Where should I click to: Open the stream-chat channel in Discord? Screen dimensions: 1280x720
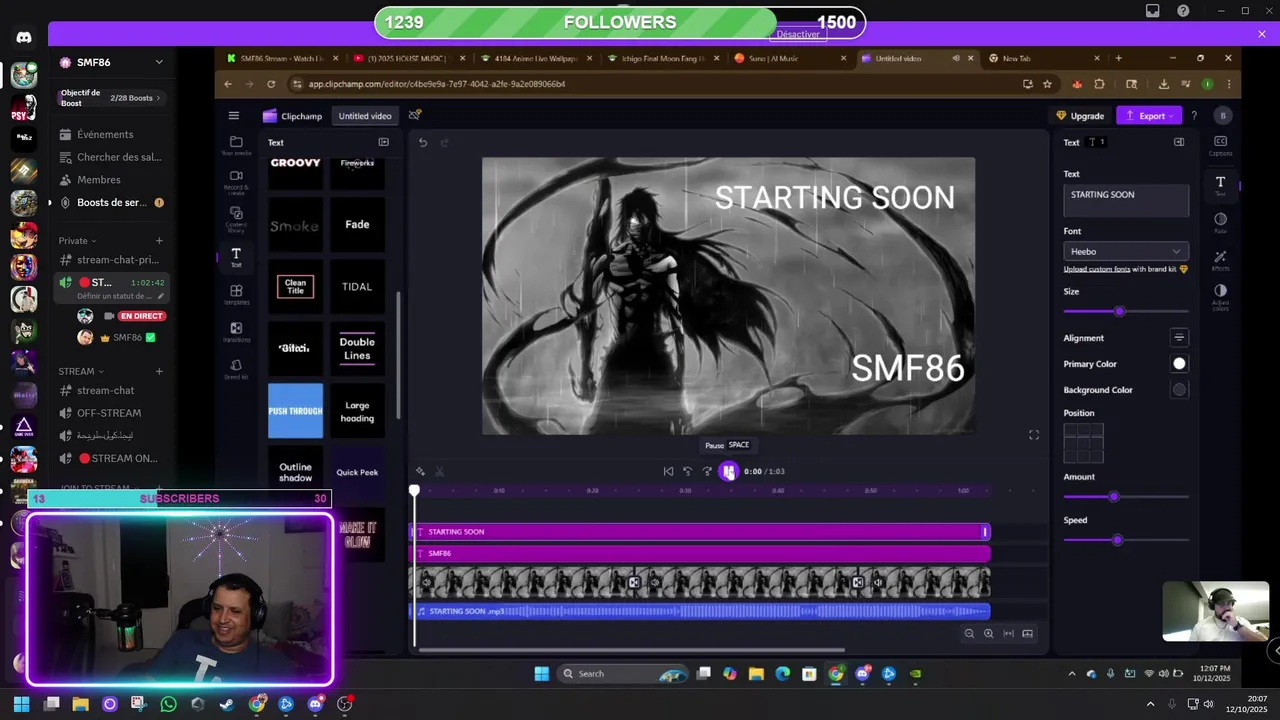[x=106, y=390]
